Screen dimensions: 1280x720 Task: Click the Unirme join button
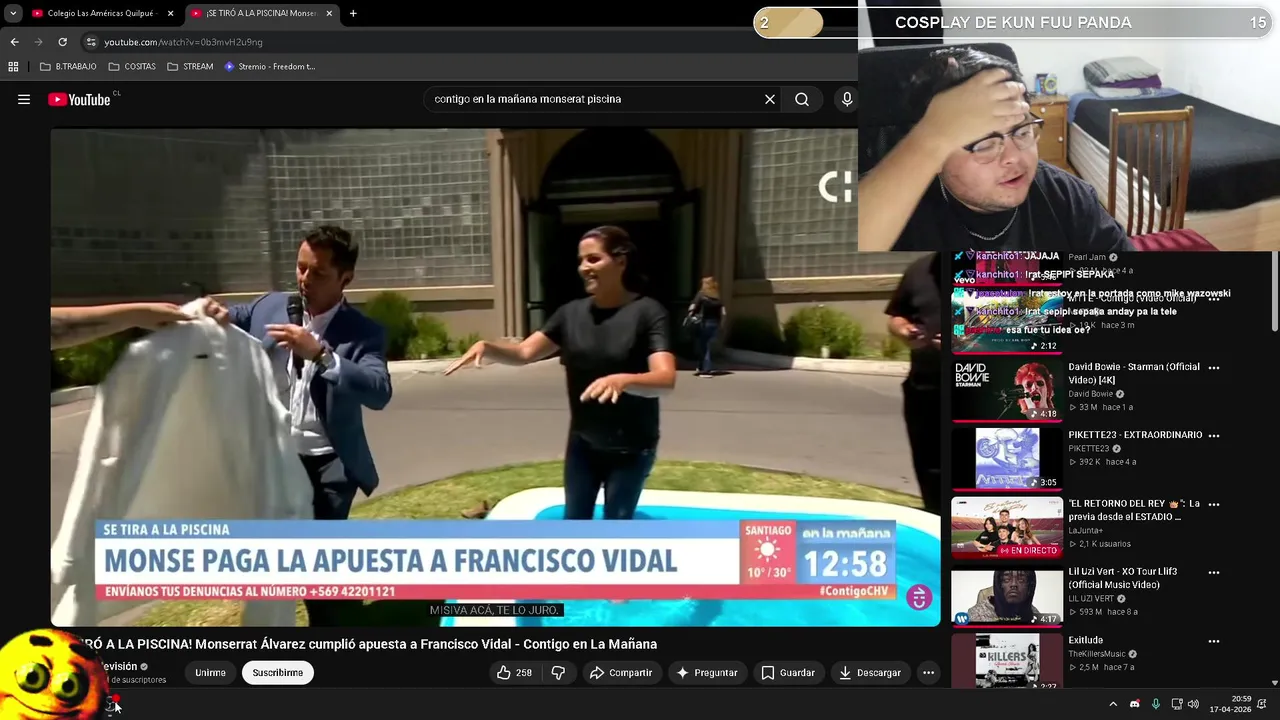point(210,673)
